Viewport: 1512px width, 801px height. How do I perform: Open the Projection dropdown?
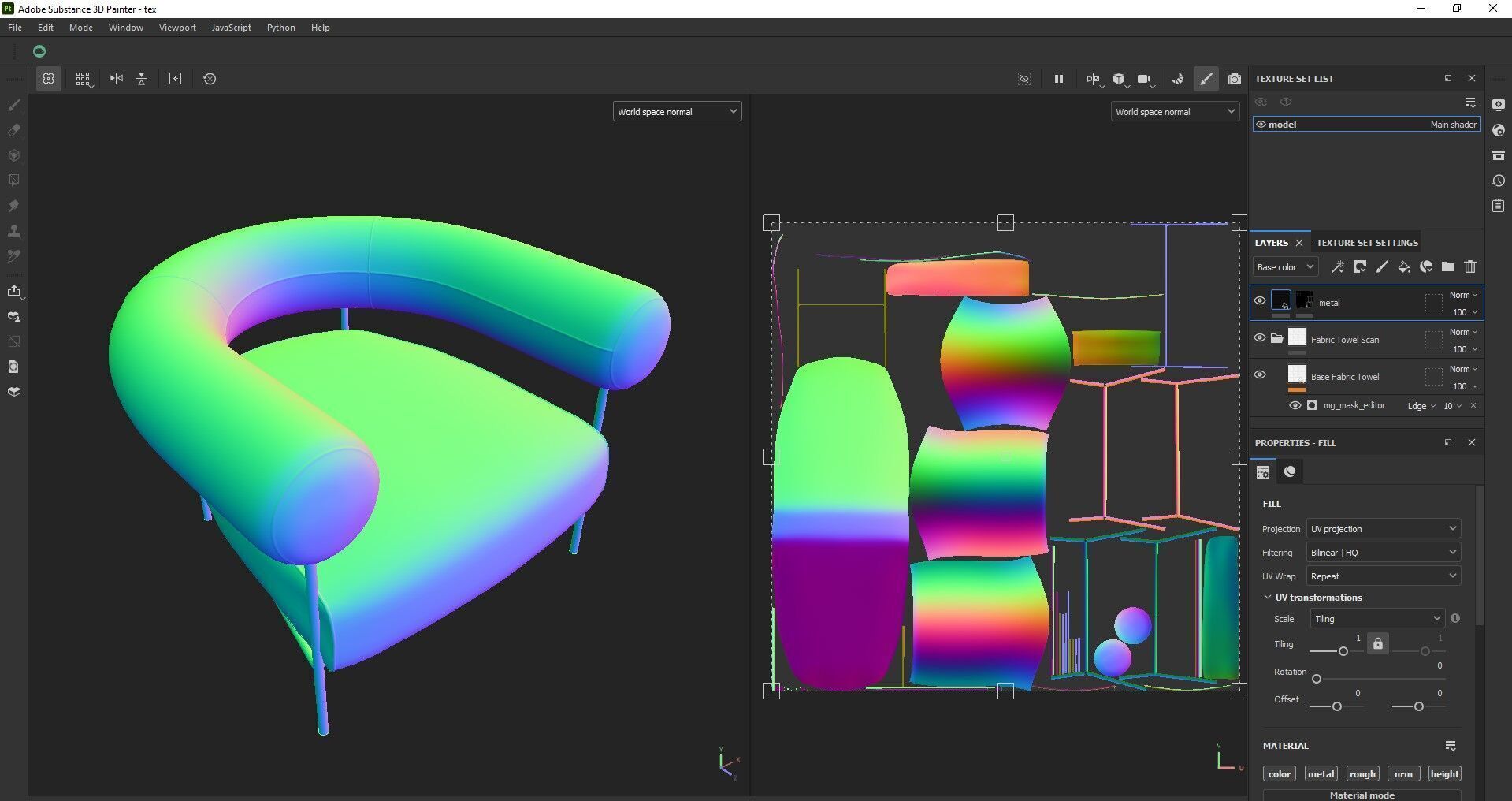point(1384,529)
